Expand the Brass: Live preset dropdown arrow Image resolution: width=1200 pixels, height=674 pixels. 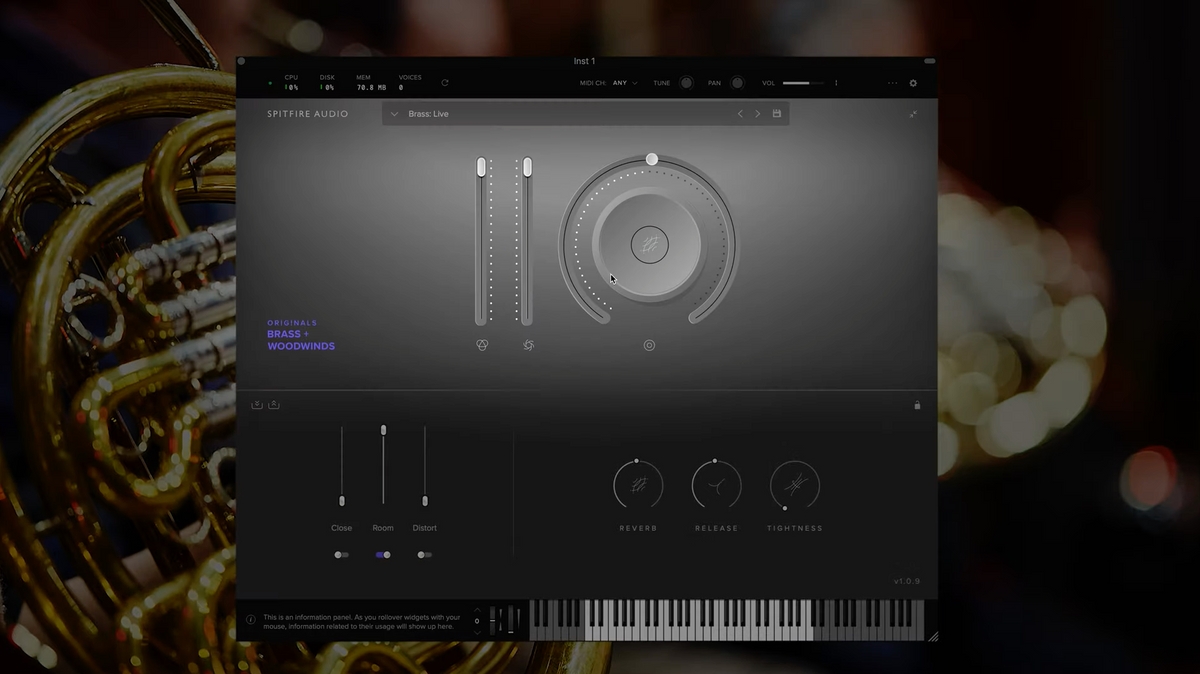395,114
